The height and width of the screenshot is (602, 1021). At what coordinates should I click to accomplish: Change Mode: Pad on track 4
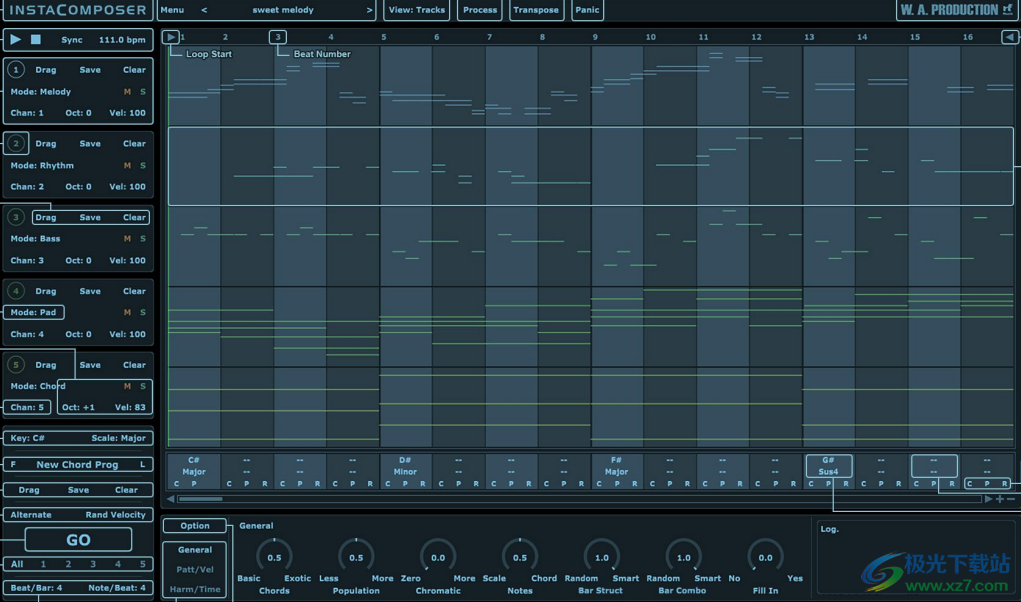pyautogui.click(x=35, y=312)
